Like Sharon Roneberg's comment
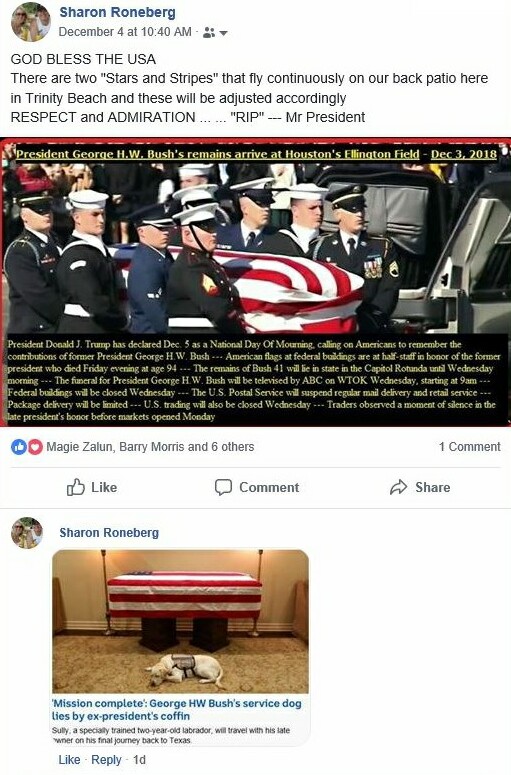Image resolution: width=511 pixels, height=775 pixels. 69,760
